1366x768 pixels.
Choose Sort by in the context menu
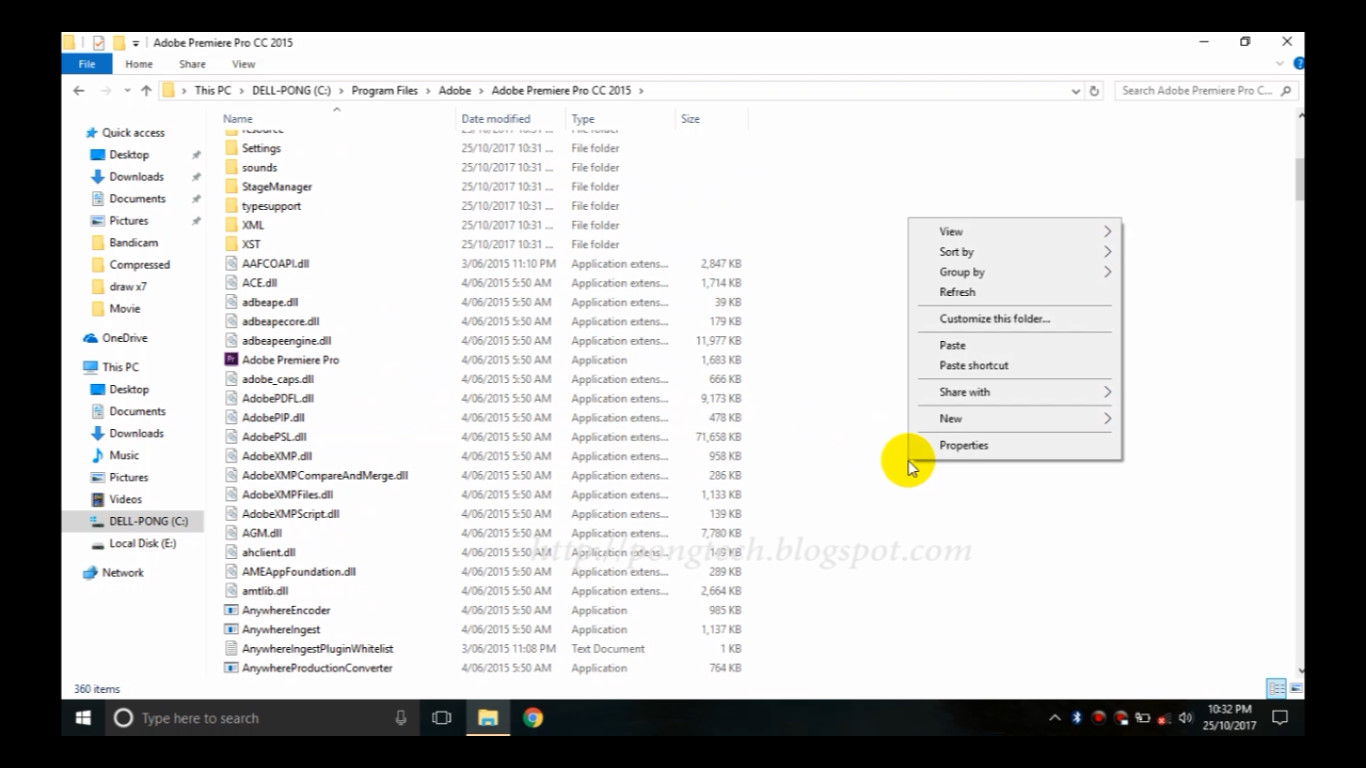coord(1015,252)
